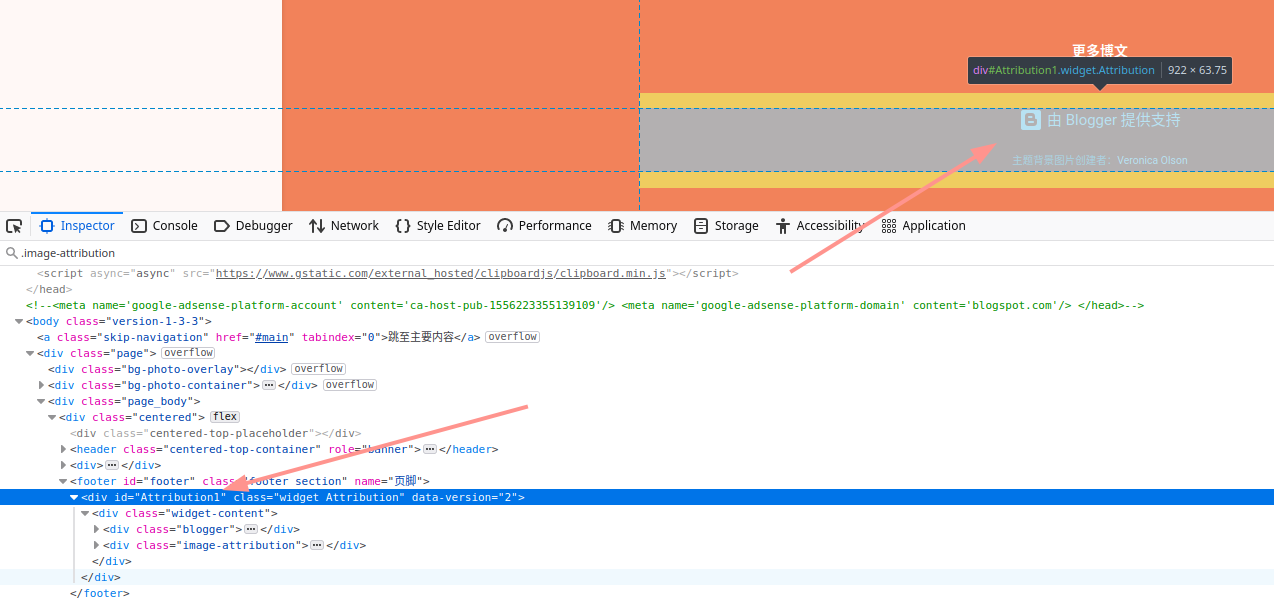The width and height of the screenshot is (1274, 605).
Task: Click overflow badge on skip-navigation link
Action: [512, 337]
